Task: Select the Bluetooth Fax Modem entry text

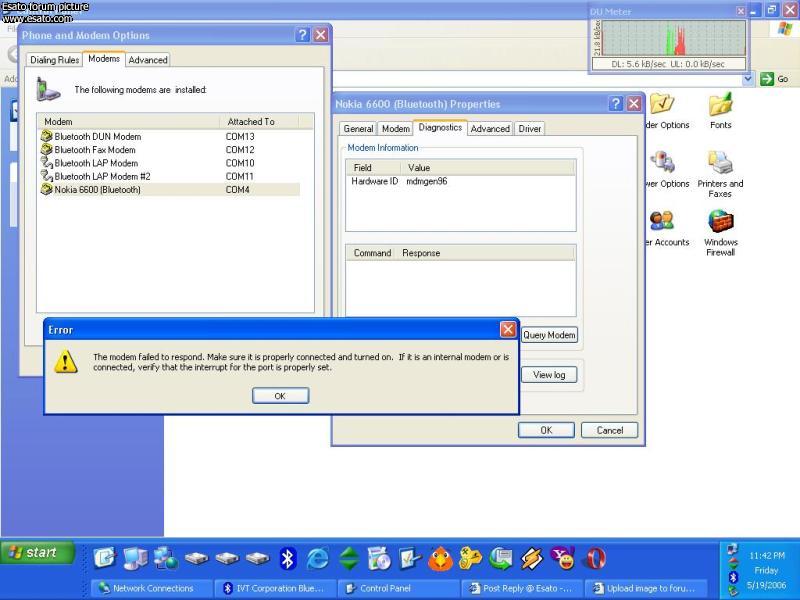Action: [95, 149]
